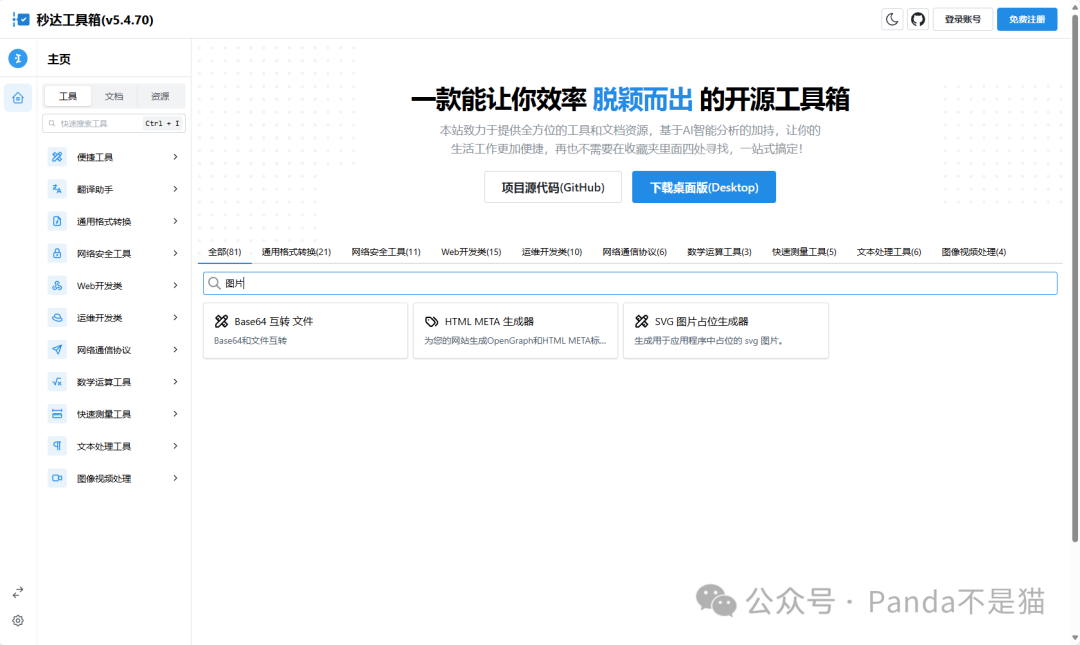Select the Web开发类(15) tab
This screenshot has width=1080, height=645.
(471, 252)
